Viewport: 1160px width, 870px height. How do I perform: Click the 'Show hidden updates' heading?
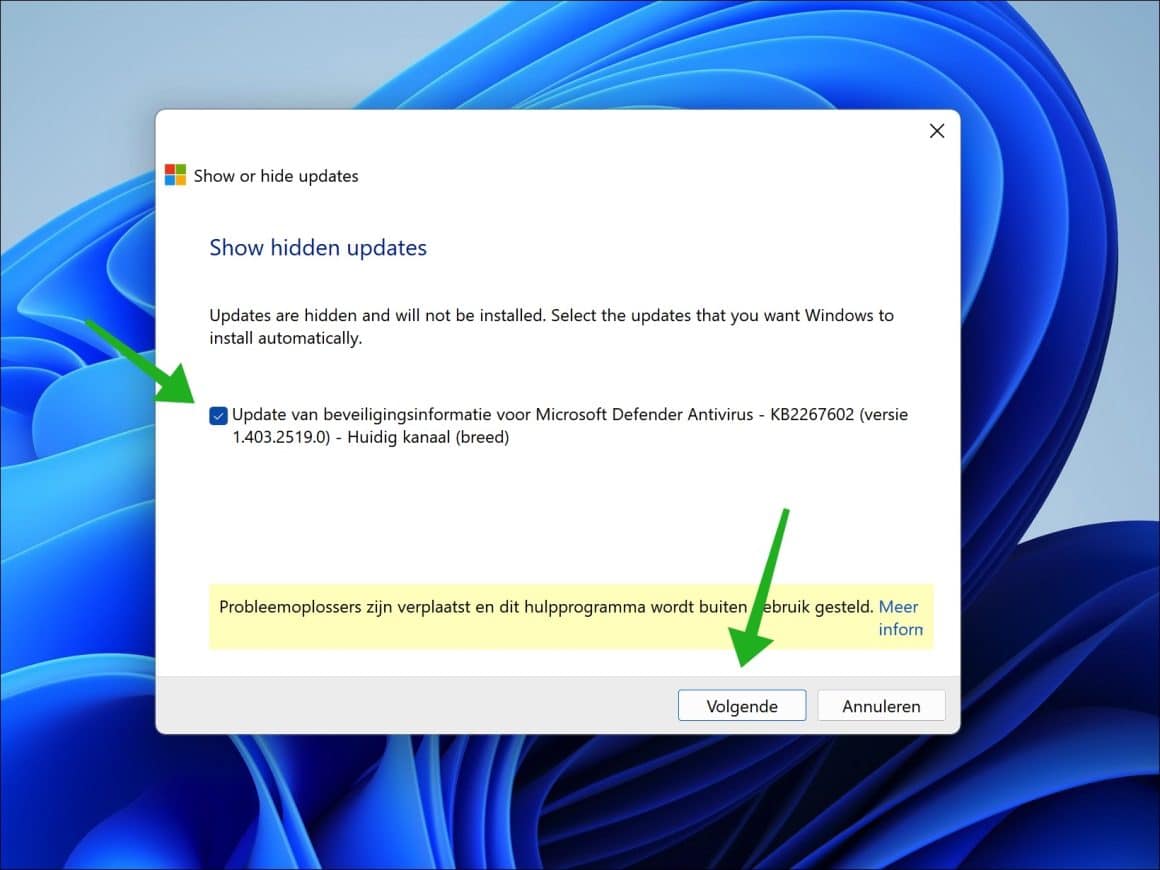[318, 247]
